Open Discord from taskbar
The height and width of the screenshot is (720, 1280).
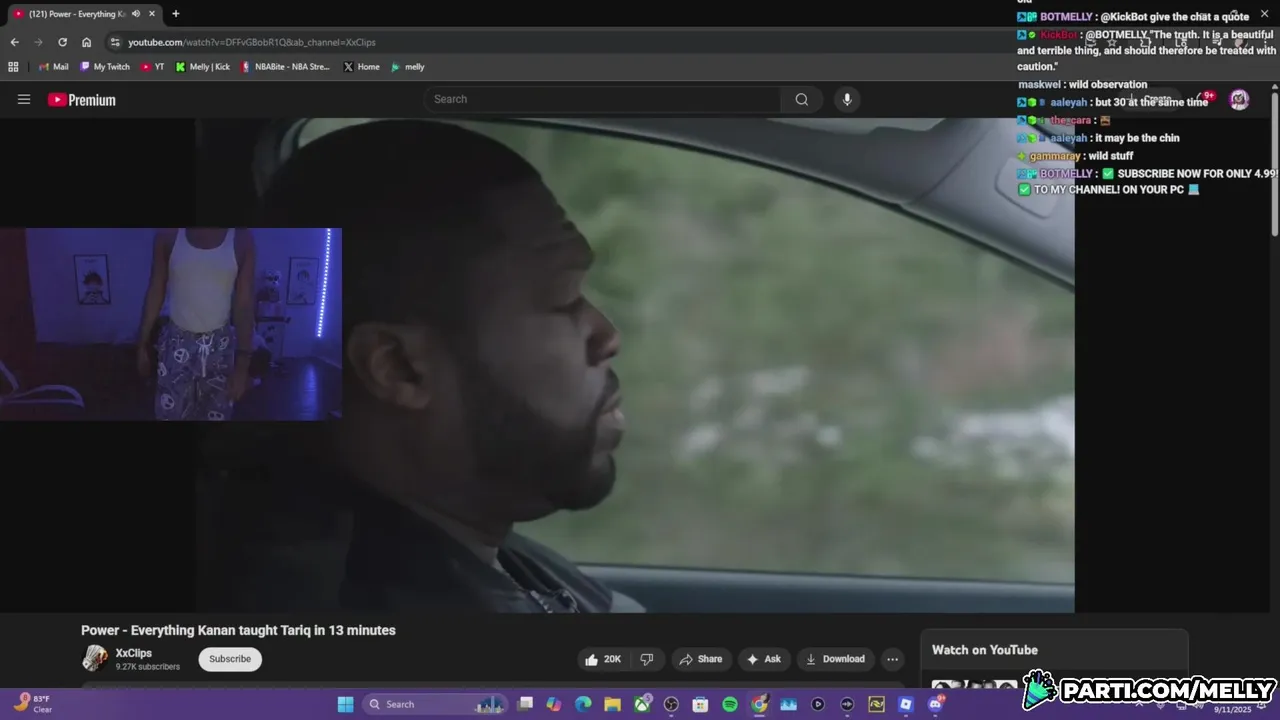pos(935,704)
